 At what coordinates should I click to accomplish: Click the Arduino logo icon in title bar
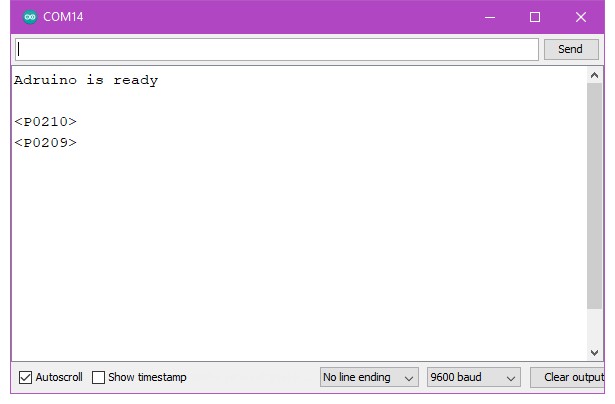(x=29, y=17)
